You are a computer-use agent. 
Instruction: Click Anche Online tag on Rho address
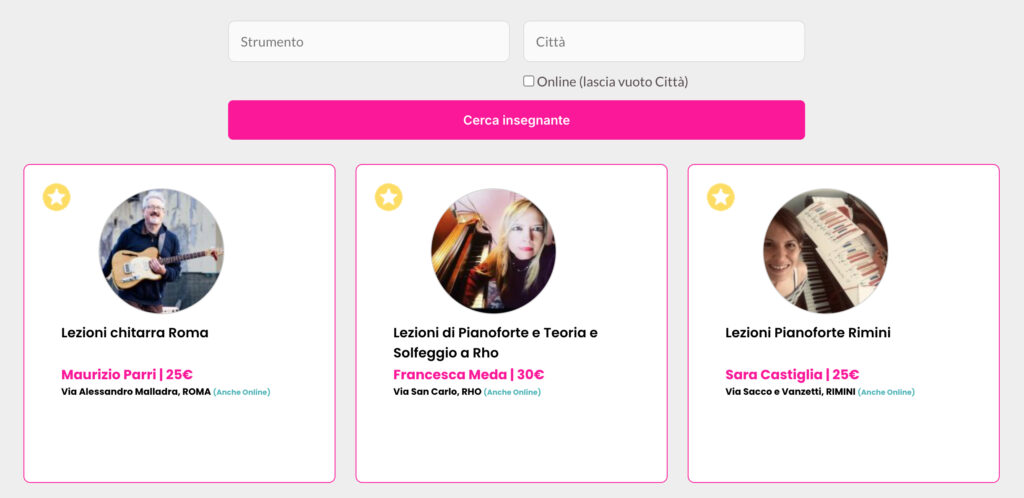pos(512,392)
